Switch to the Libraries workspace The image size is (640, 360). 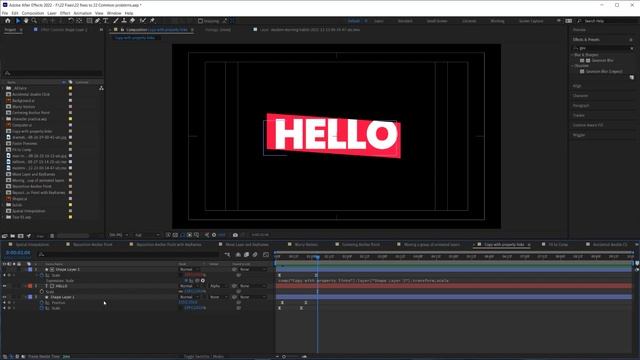469,21
